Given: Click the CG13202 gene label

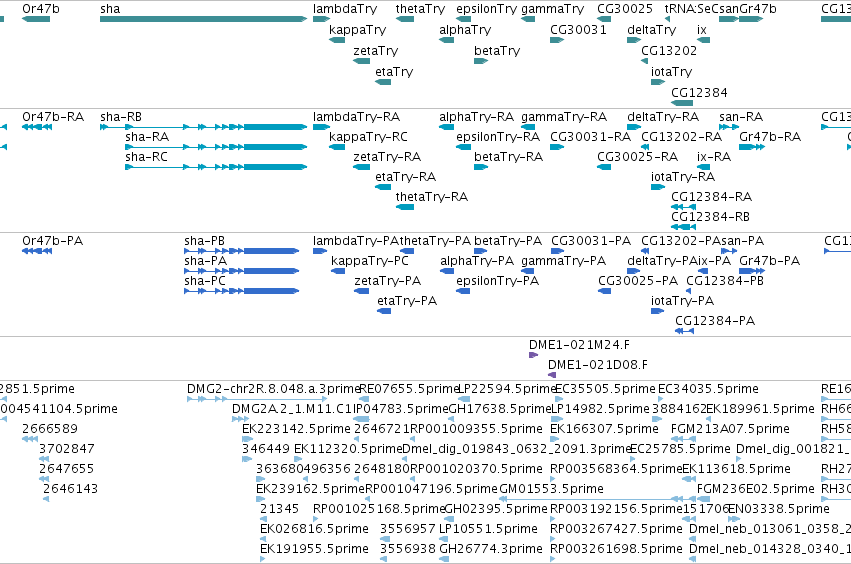Looking at the screenshot, I should pyautogui.click(x=669, y=50).
